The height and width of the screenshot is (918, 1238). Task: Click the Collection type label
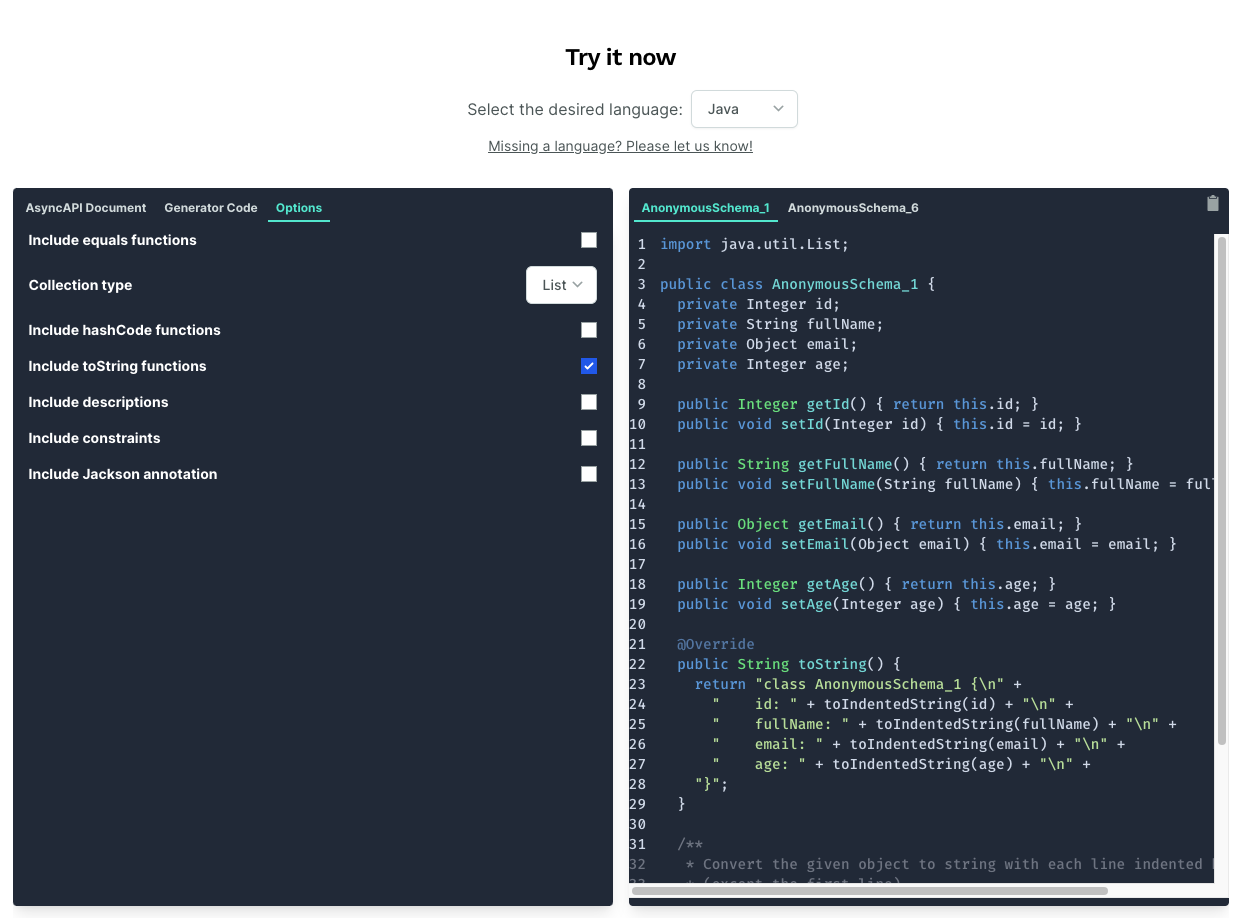click(80, 285)
